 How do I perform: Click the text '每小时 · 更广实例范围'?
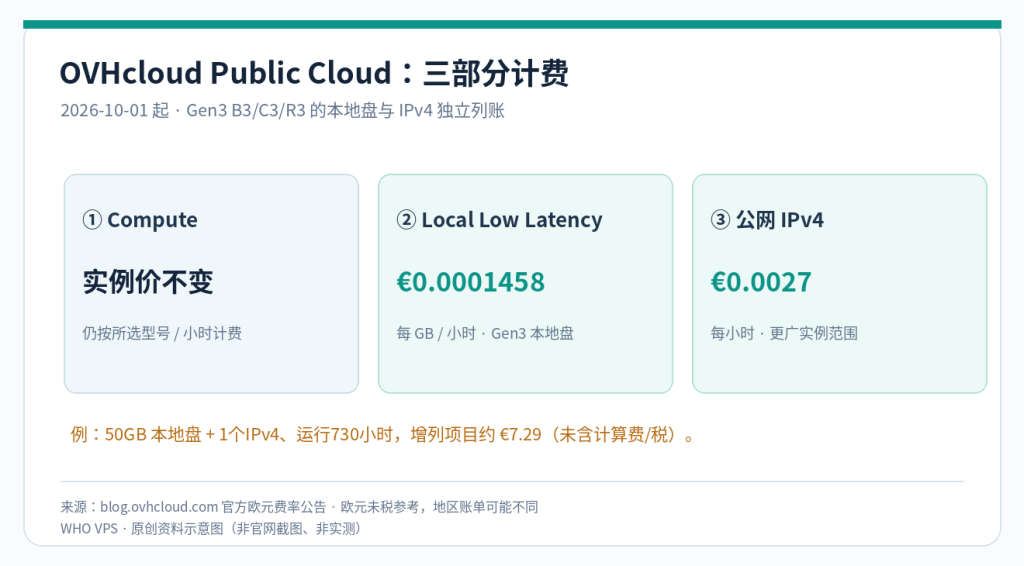click(784, 333)
